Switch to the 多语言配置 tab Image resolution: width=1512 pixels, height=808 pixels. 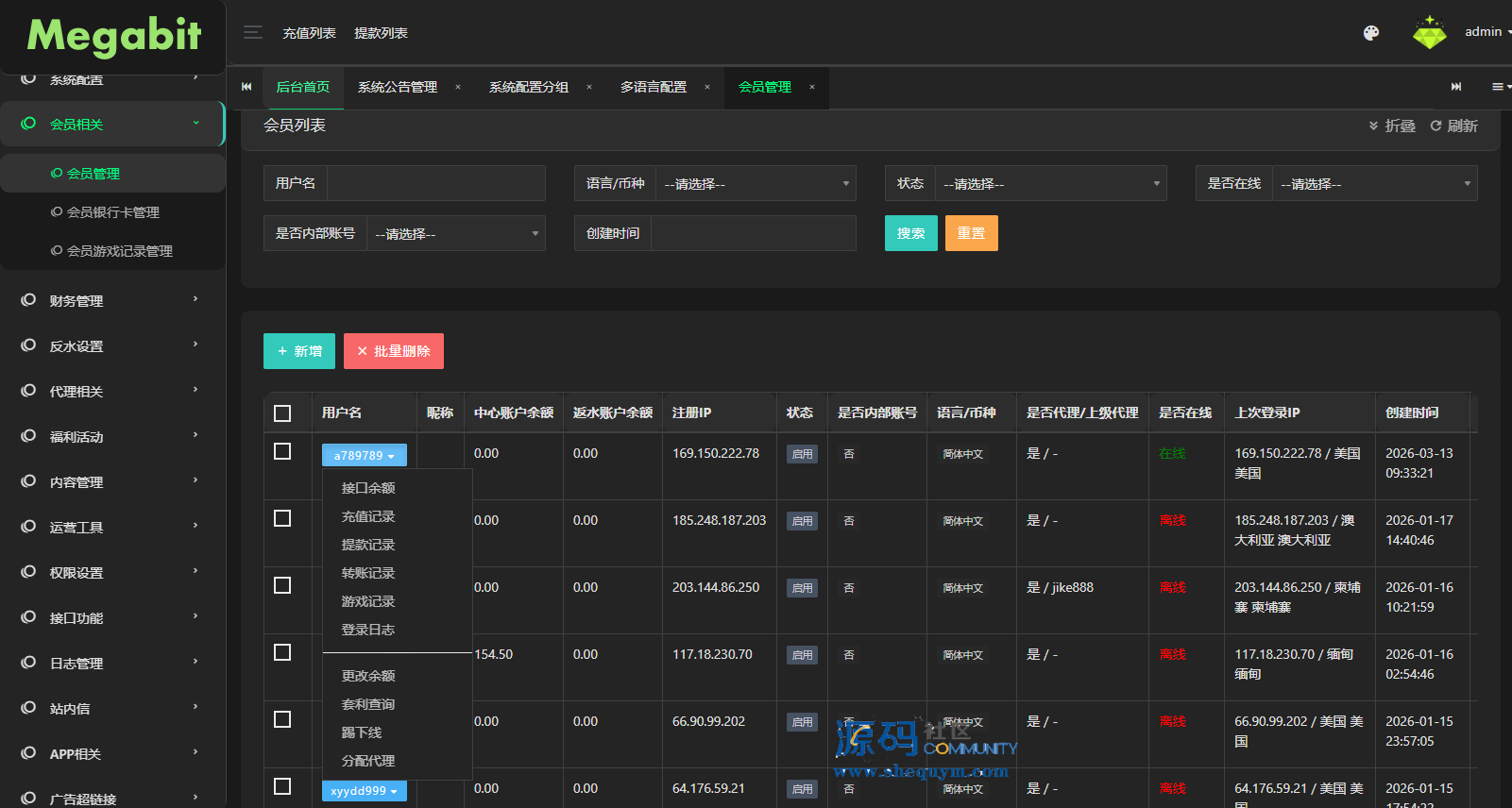tap(653, 87)
